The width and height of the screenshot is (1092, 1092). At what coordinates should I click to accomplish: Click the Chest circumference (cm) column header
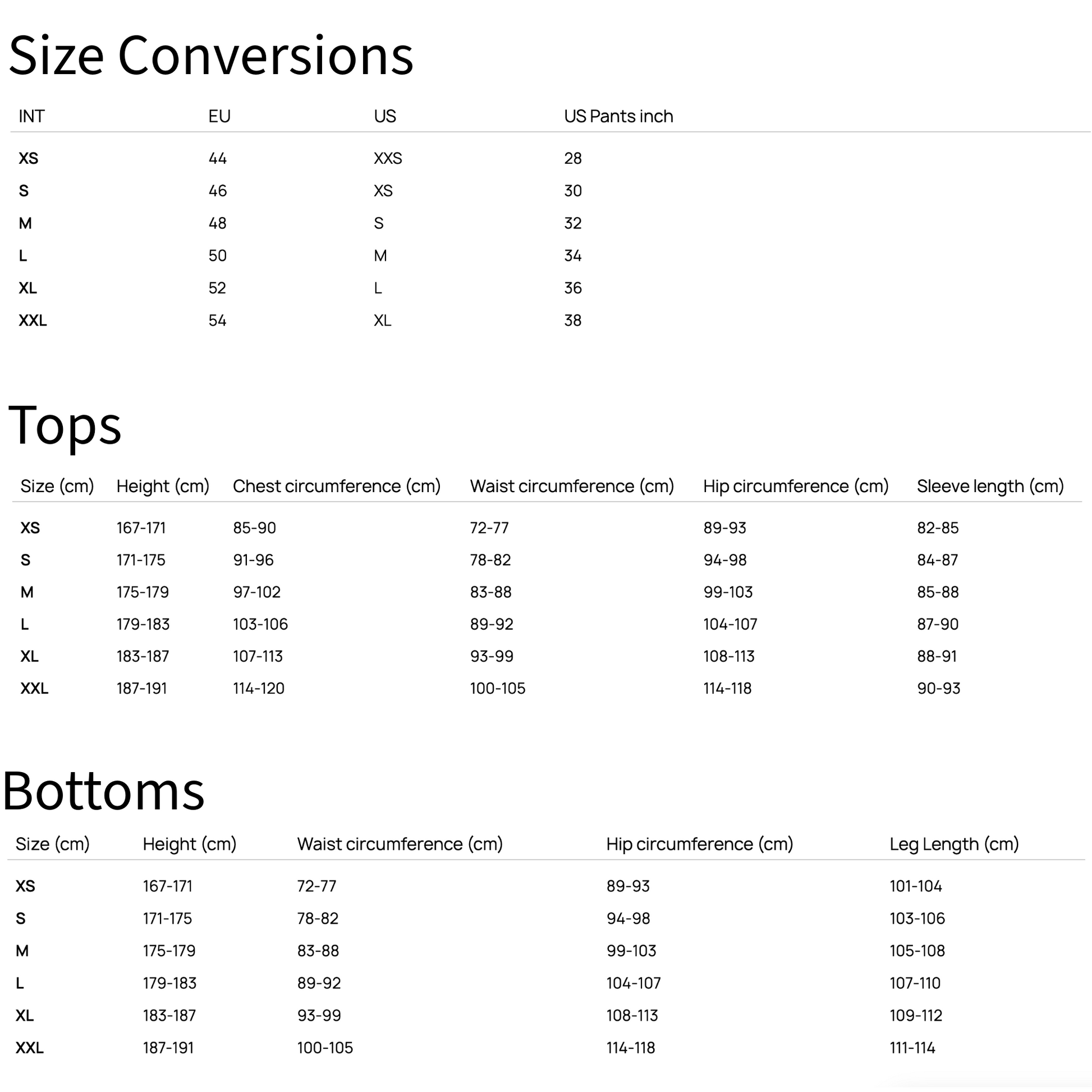(x=336, y=486)
